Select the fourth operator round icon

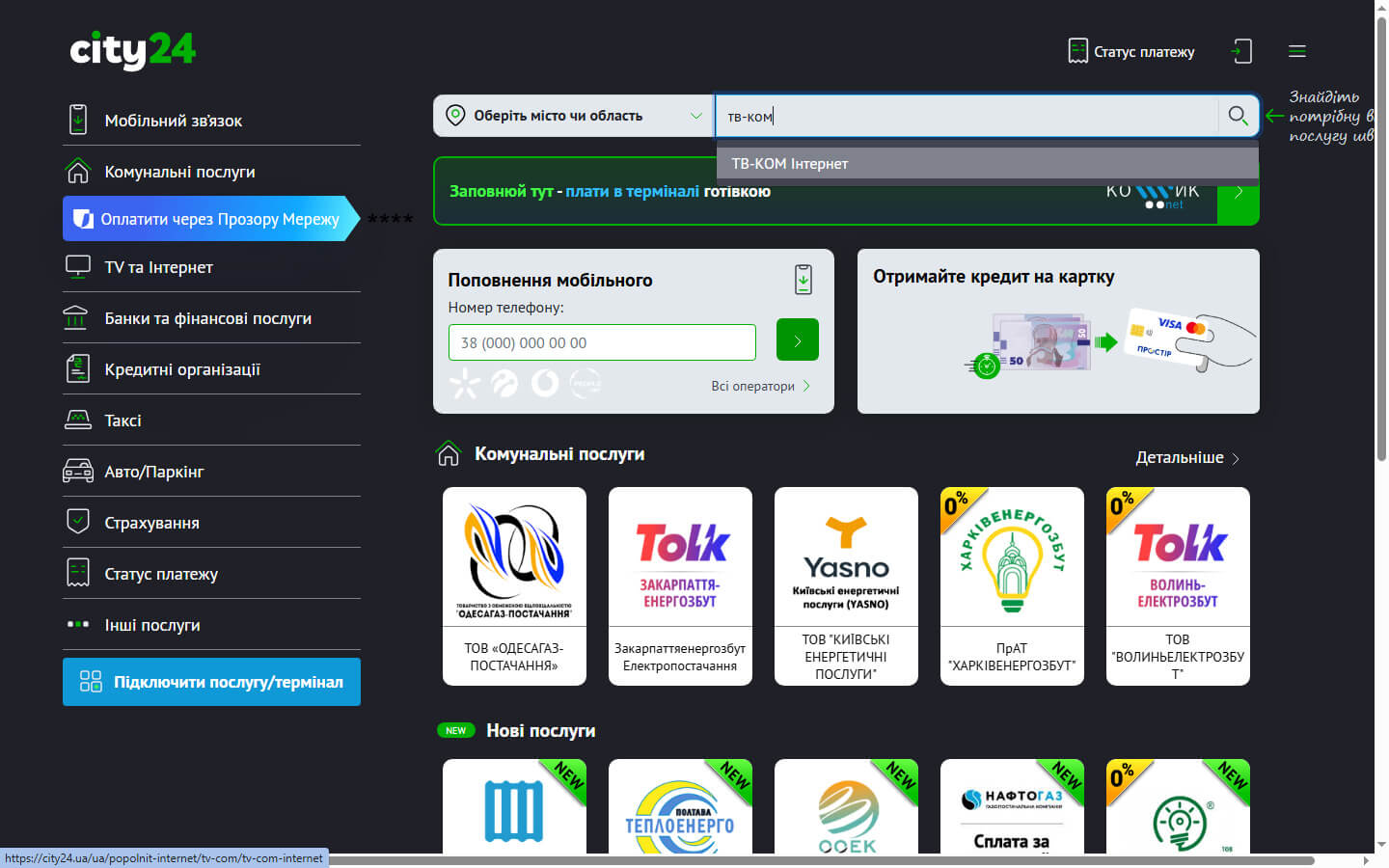point(586,384)
